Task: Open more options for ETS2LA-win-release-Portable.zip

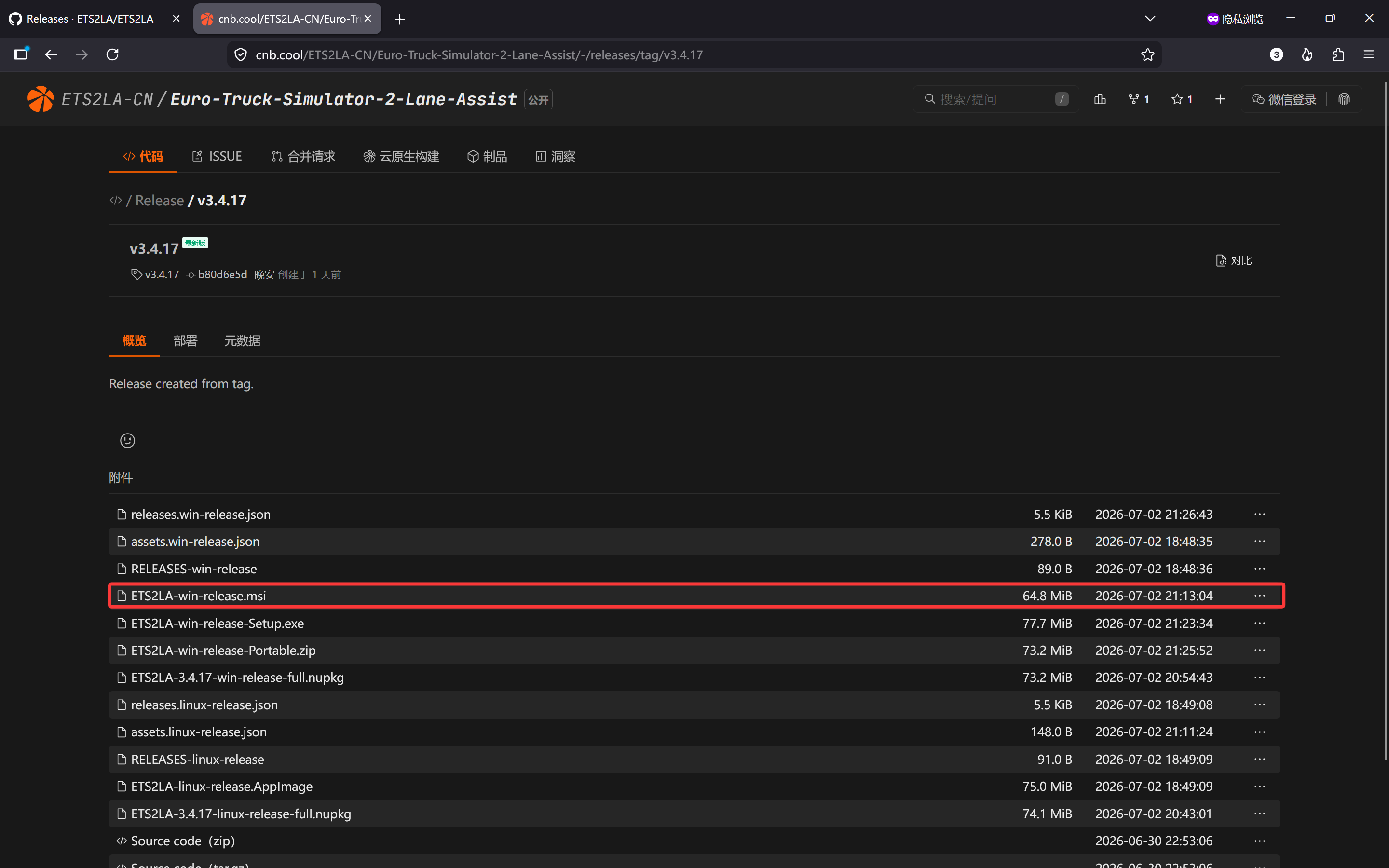Action: click(1259, 651)
